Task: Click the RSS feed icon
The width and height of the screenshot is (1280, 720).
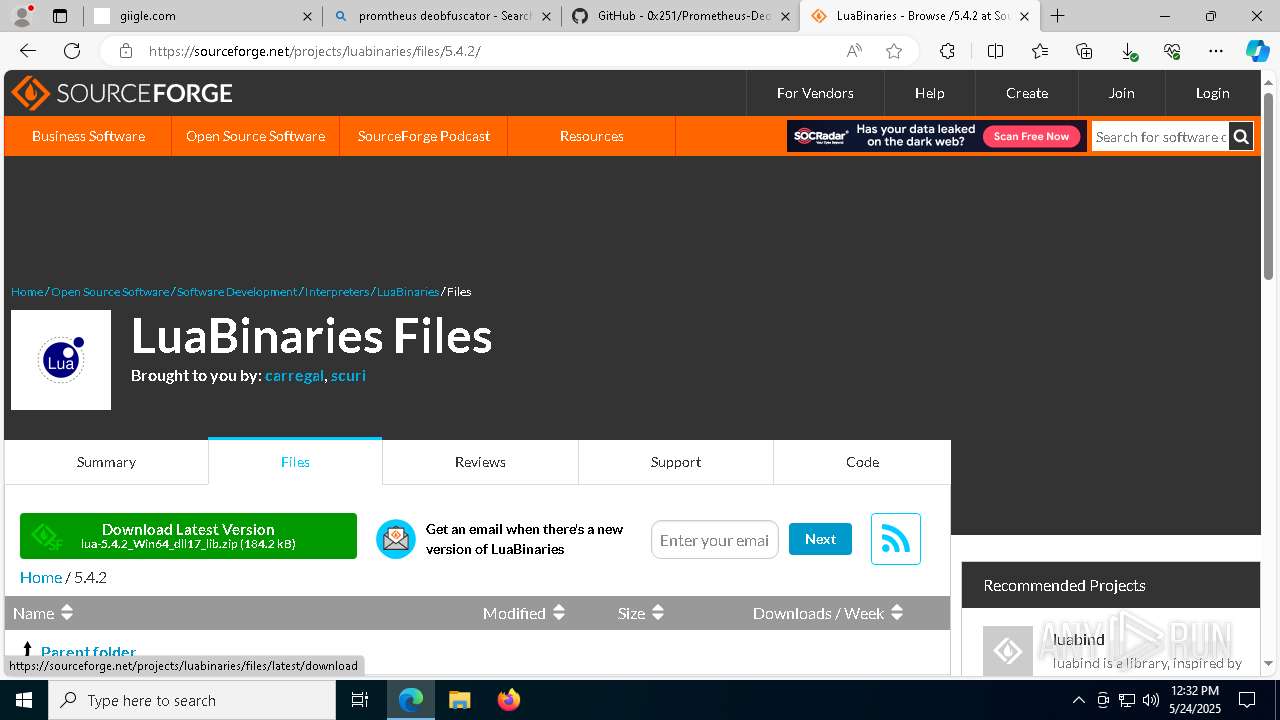Action: (x=895, y=539)
